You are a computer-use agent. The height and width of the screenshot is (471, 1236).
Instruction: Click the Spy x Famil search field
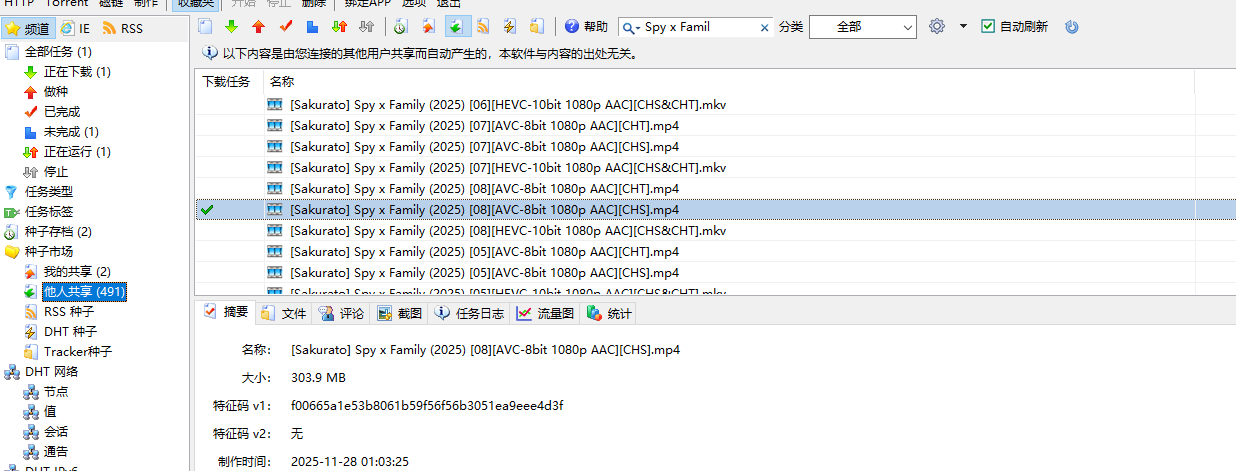point(700,27)
